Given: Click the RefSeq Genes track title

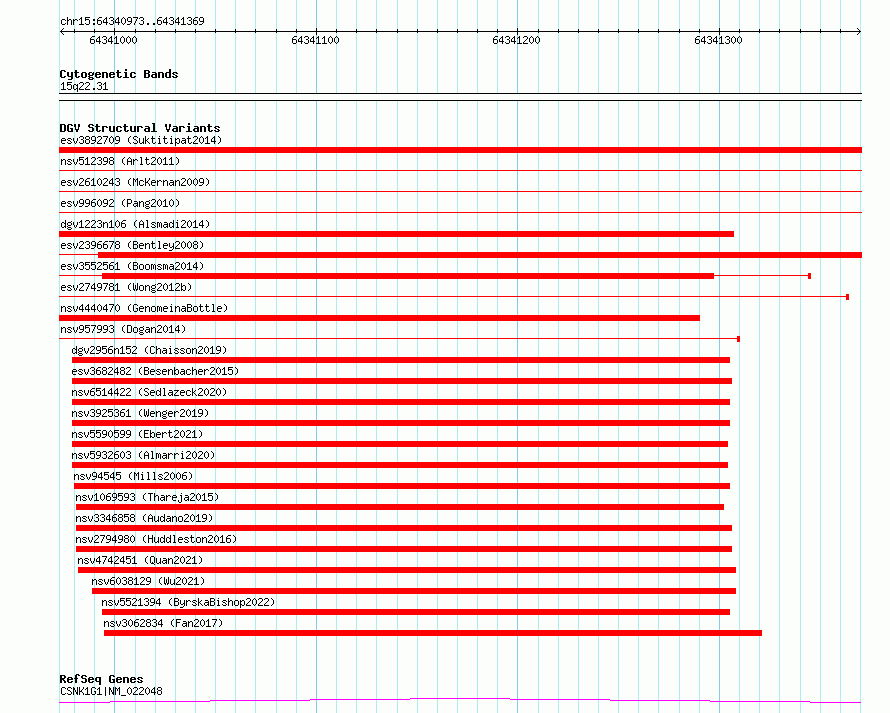Looking at the screenshot, I should (101, 679).
